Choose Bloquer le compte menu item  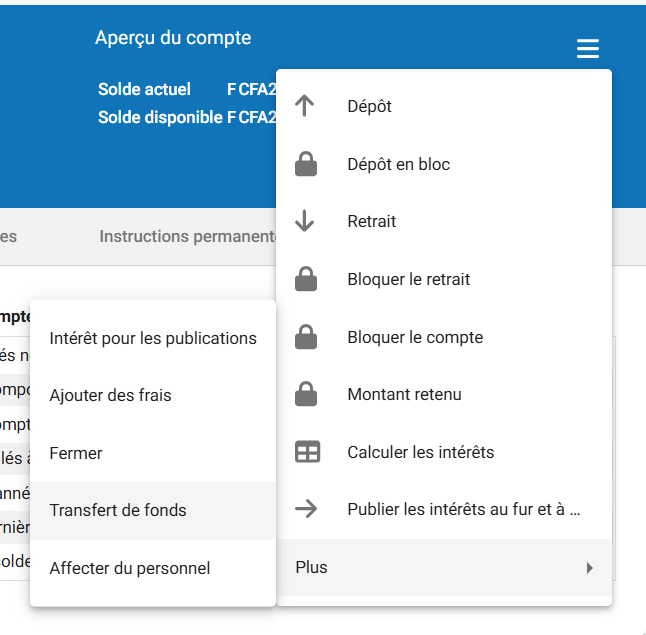[415, 337]
